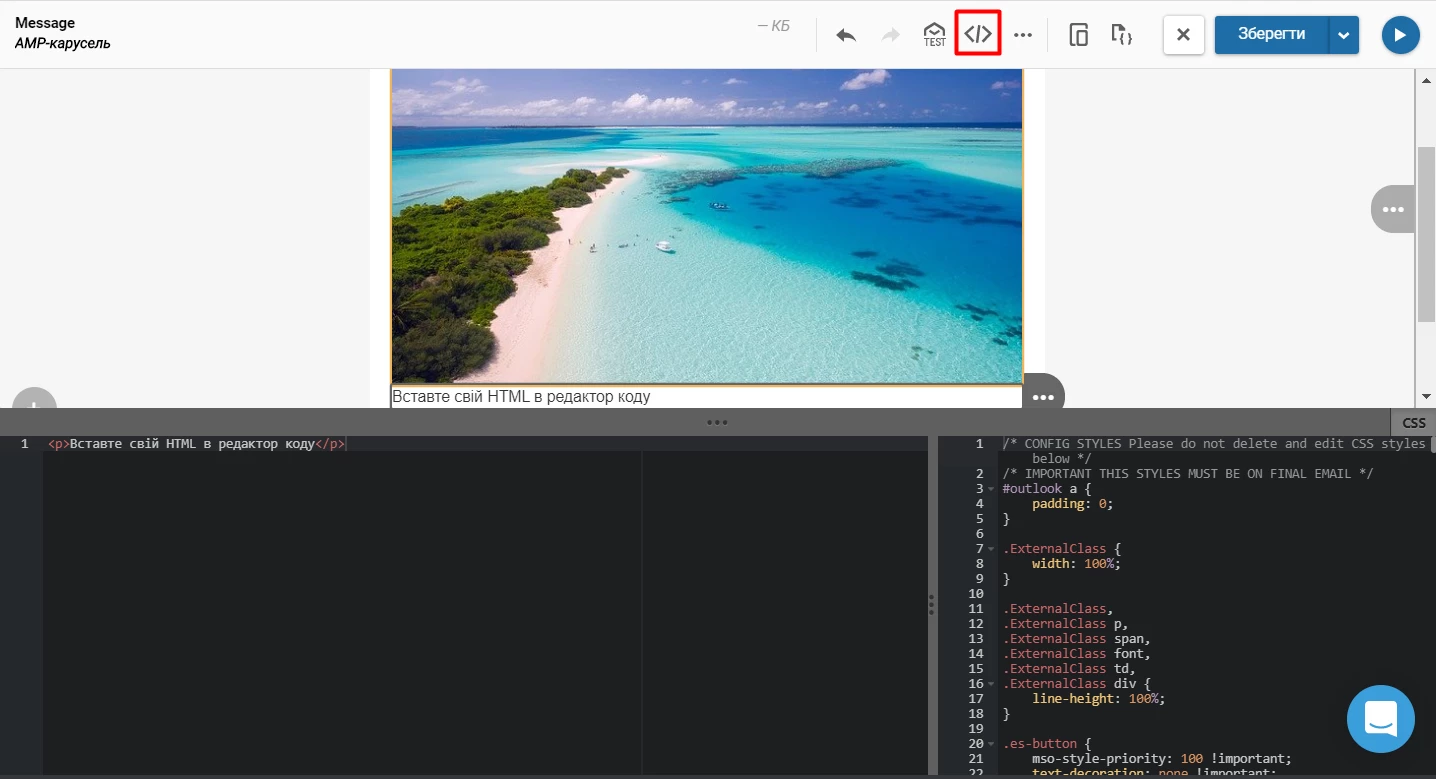1436x779 pixels.
Task: Open the three-dot more options in toolbar
Action: coord(1022,35)
